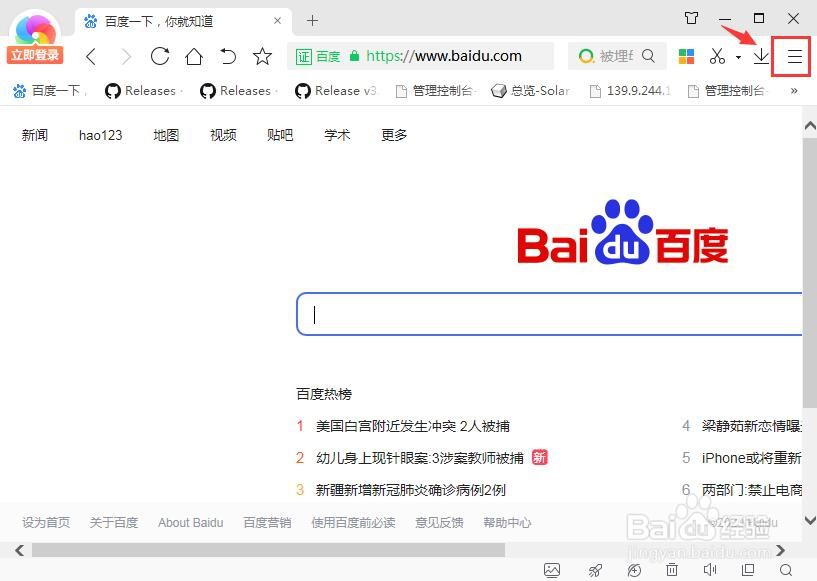Click the vertical scrollbar up arrow

[x=810, y=126]
